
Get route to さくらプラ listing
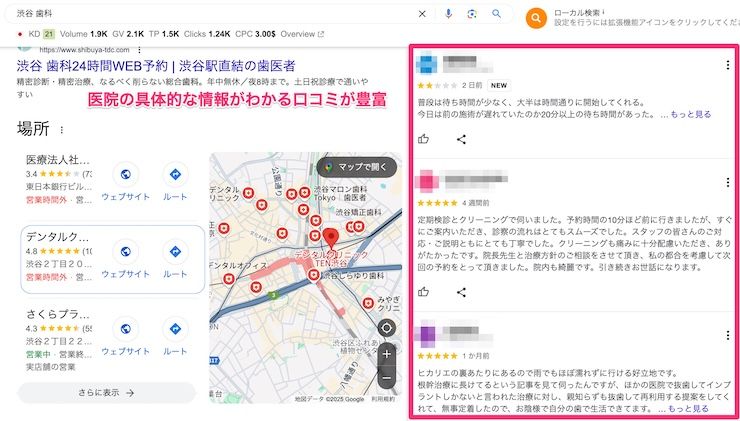click(x=175, y=329)
